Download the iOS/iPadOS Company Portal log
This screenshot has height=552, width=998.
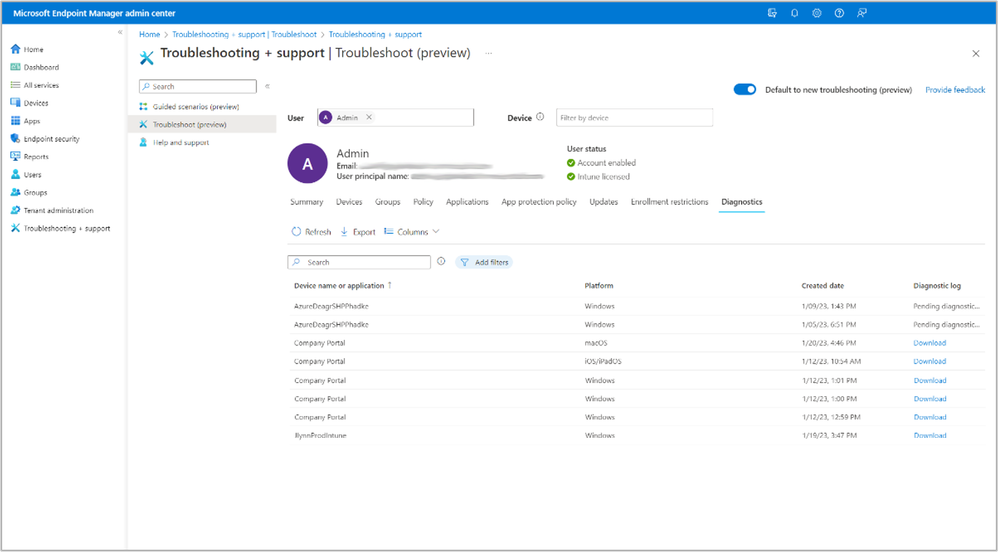pos(930,361)
